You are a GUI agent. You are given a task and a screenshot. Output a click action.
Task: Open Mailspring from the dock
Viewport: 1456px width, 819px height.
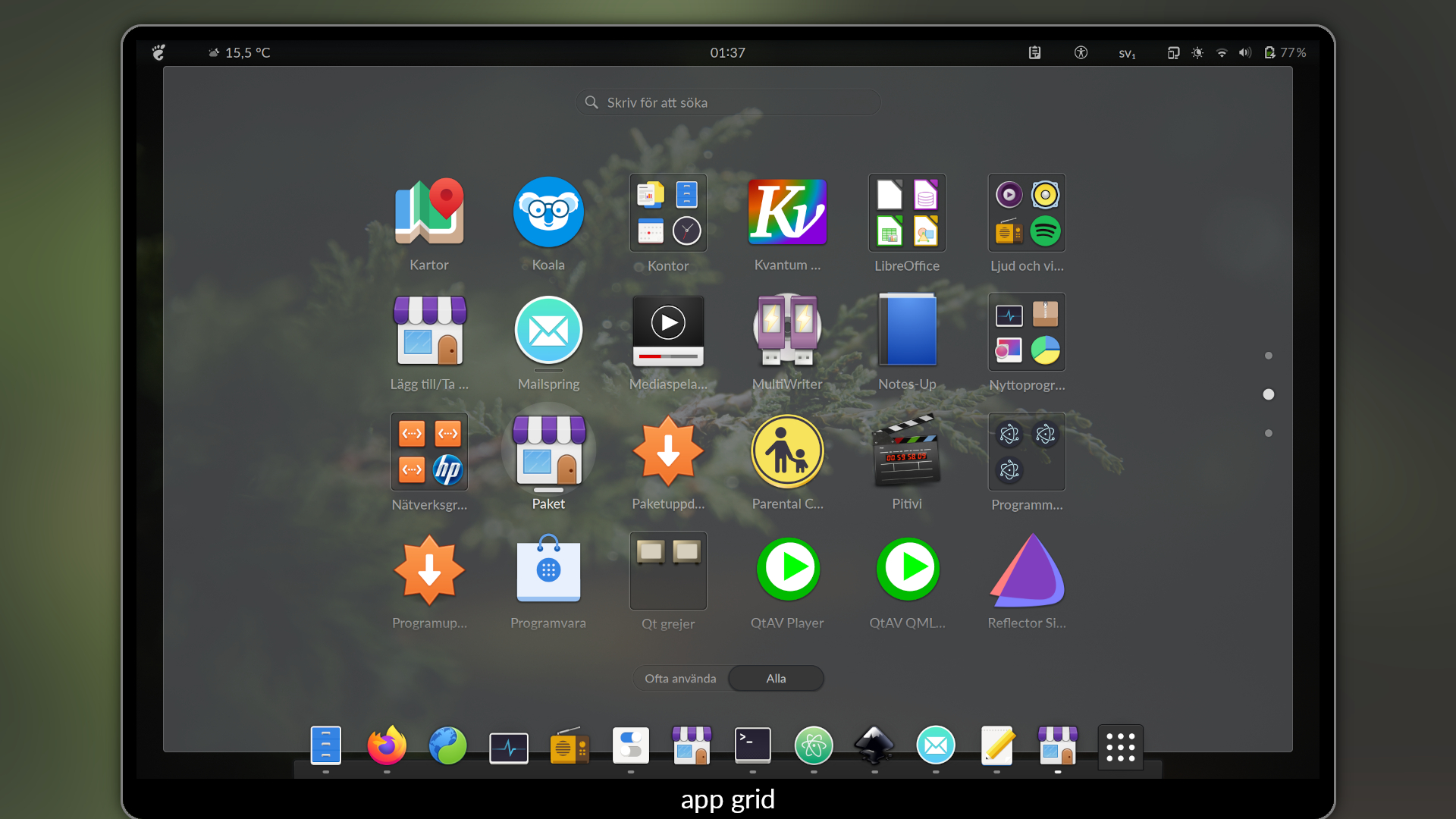(936, 745)
